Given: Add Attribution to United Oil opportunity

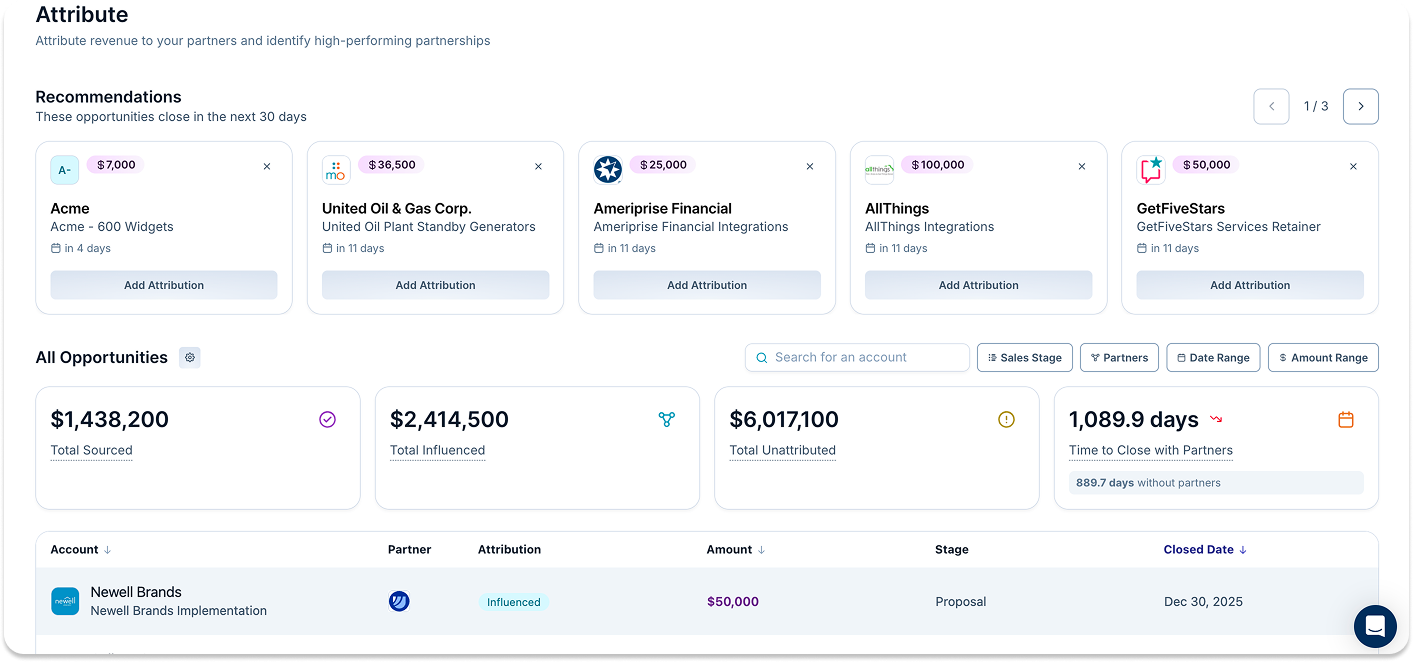Looking at the screenshot, I should (435, 285).
